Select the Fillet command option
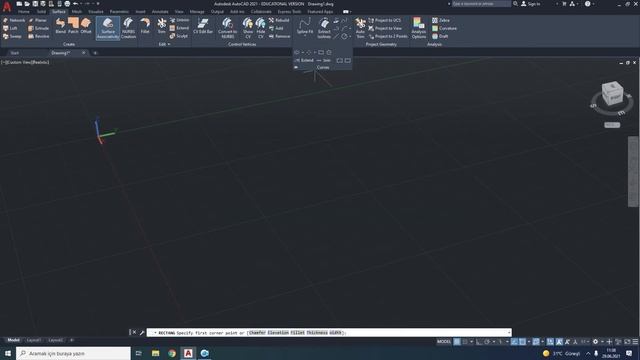 point(298,333)
